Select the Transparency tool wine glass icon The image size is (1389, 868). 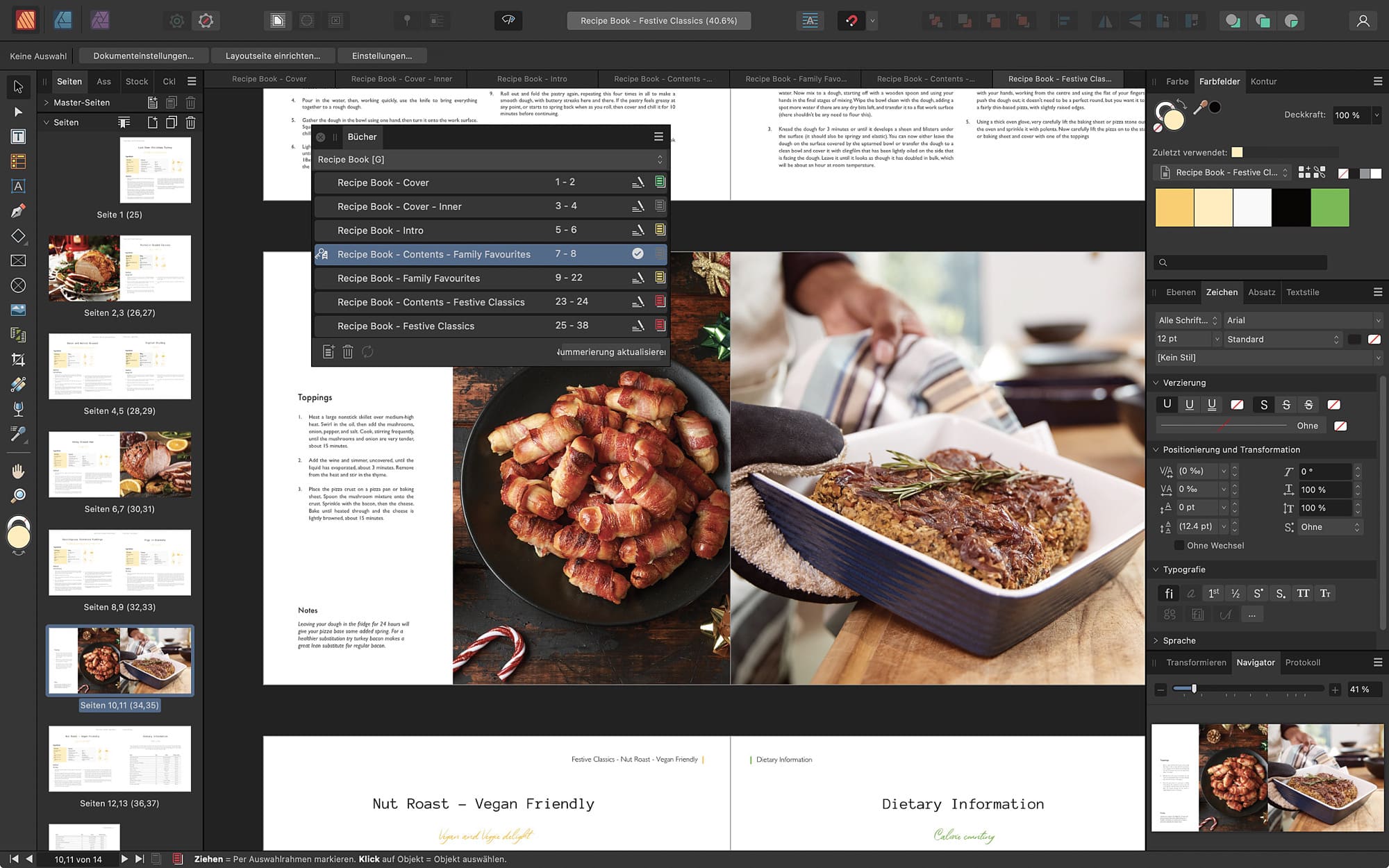[x=18, y=409]
